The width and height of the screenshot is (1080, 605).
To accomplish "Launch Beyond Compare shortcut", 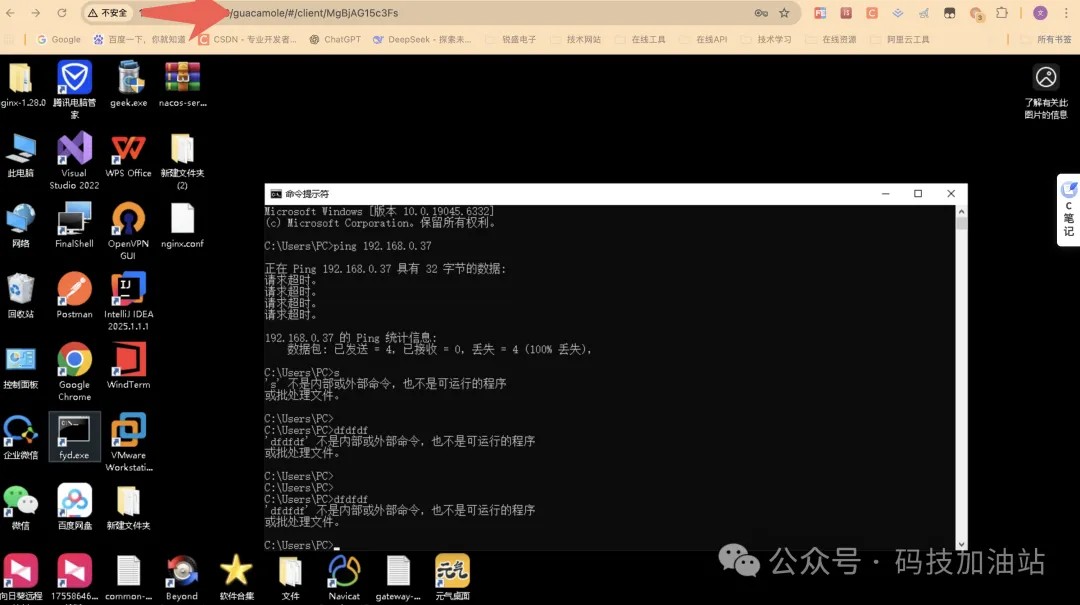I will coord(182,577).
